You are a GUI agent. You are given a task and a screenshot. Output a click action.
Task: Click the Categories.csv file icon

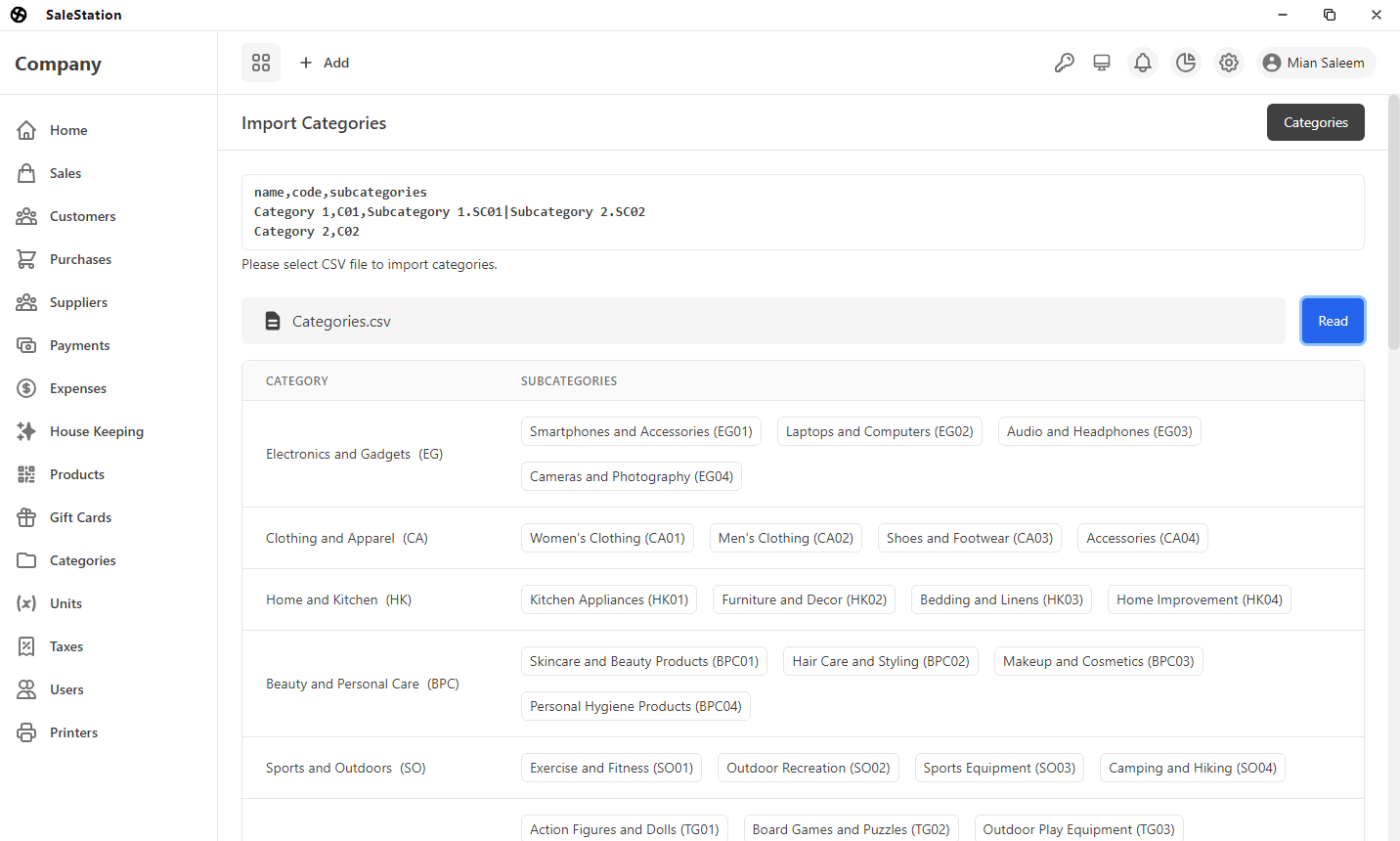273,322
